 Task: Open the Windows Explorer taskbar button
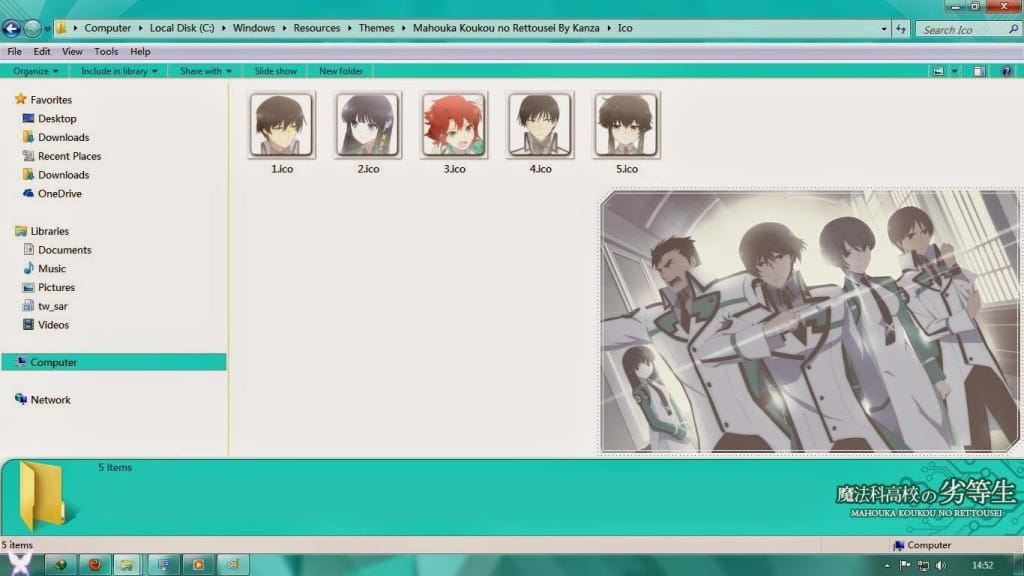127,565
